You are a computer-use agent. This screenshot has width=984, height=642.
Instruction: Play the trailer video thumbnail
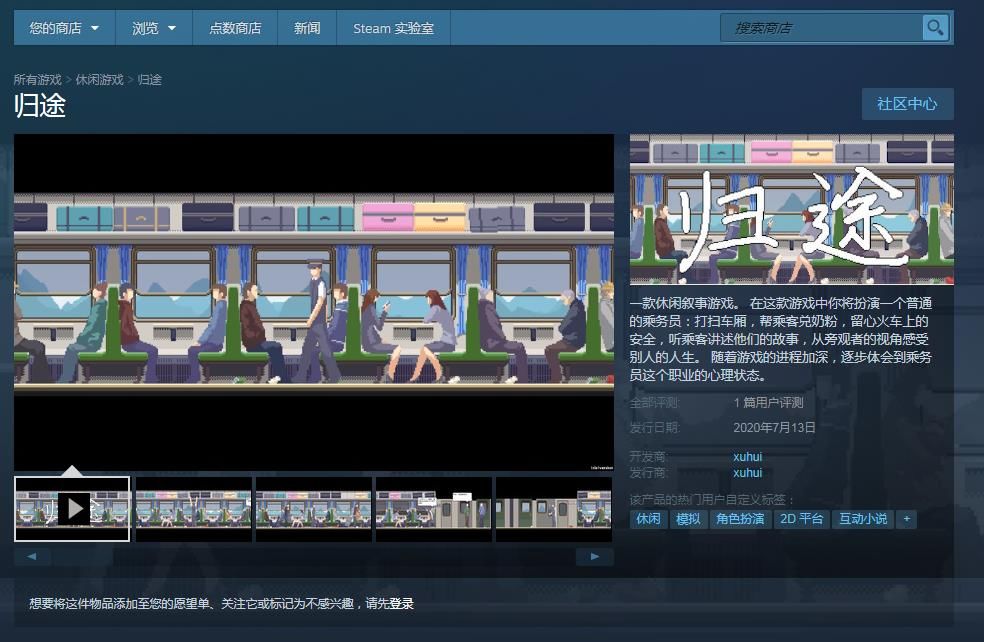pyautogui.click(x=72, y=508)
